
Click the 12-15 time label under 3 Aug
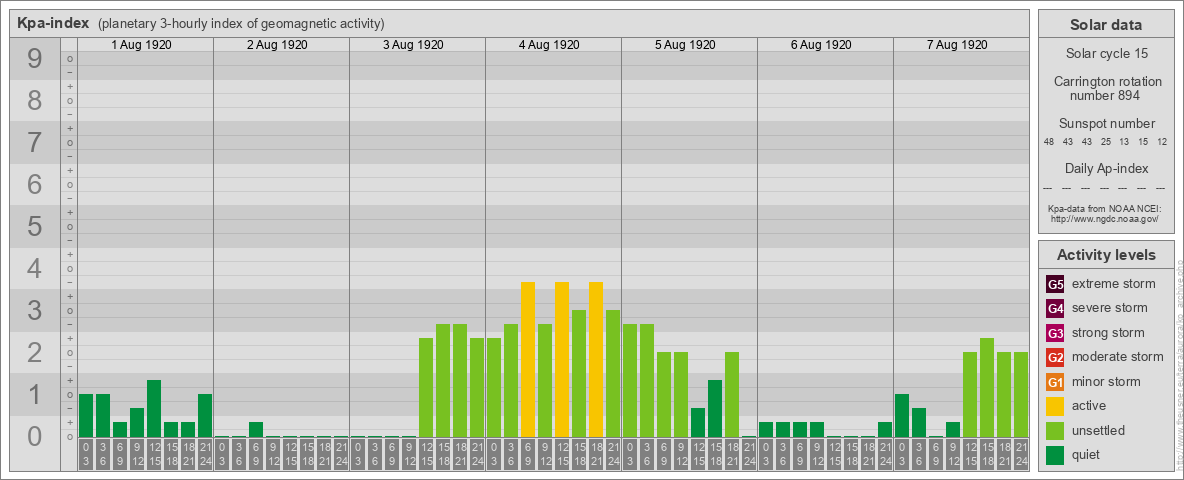(426, 454)
